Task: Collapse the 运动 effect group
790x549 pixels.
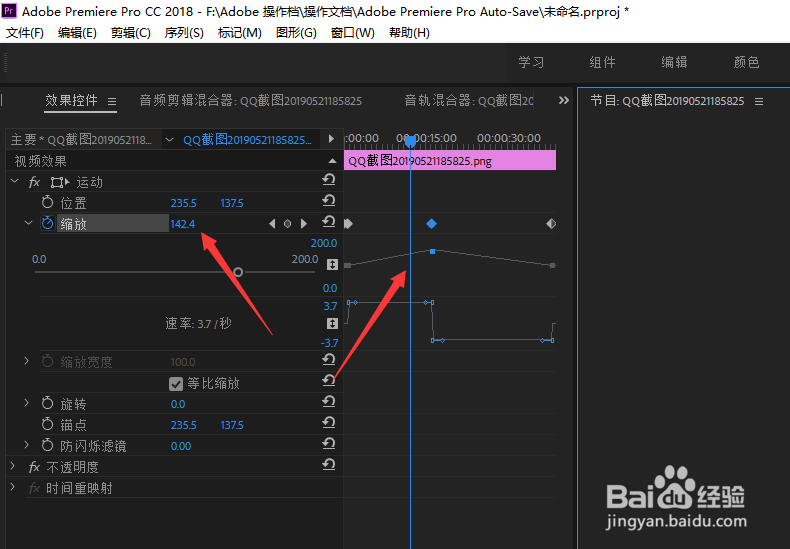Action: (x=15, y=181)
